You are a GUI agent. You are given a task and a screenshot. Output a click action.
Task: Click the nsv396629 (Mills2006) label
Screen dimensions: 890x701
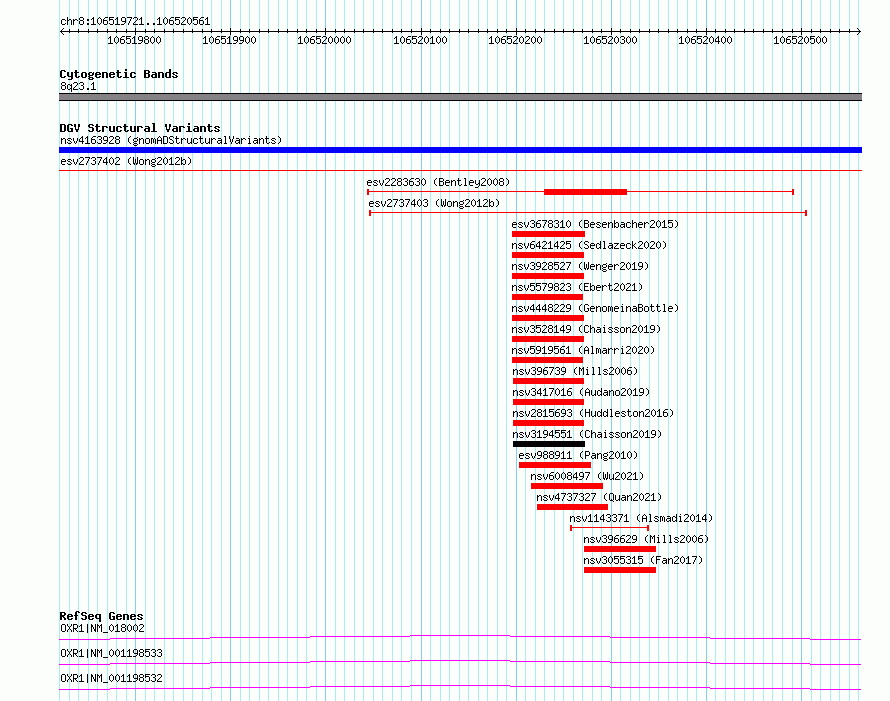pos(646,539)
